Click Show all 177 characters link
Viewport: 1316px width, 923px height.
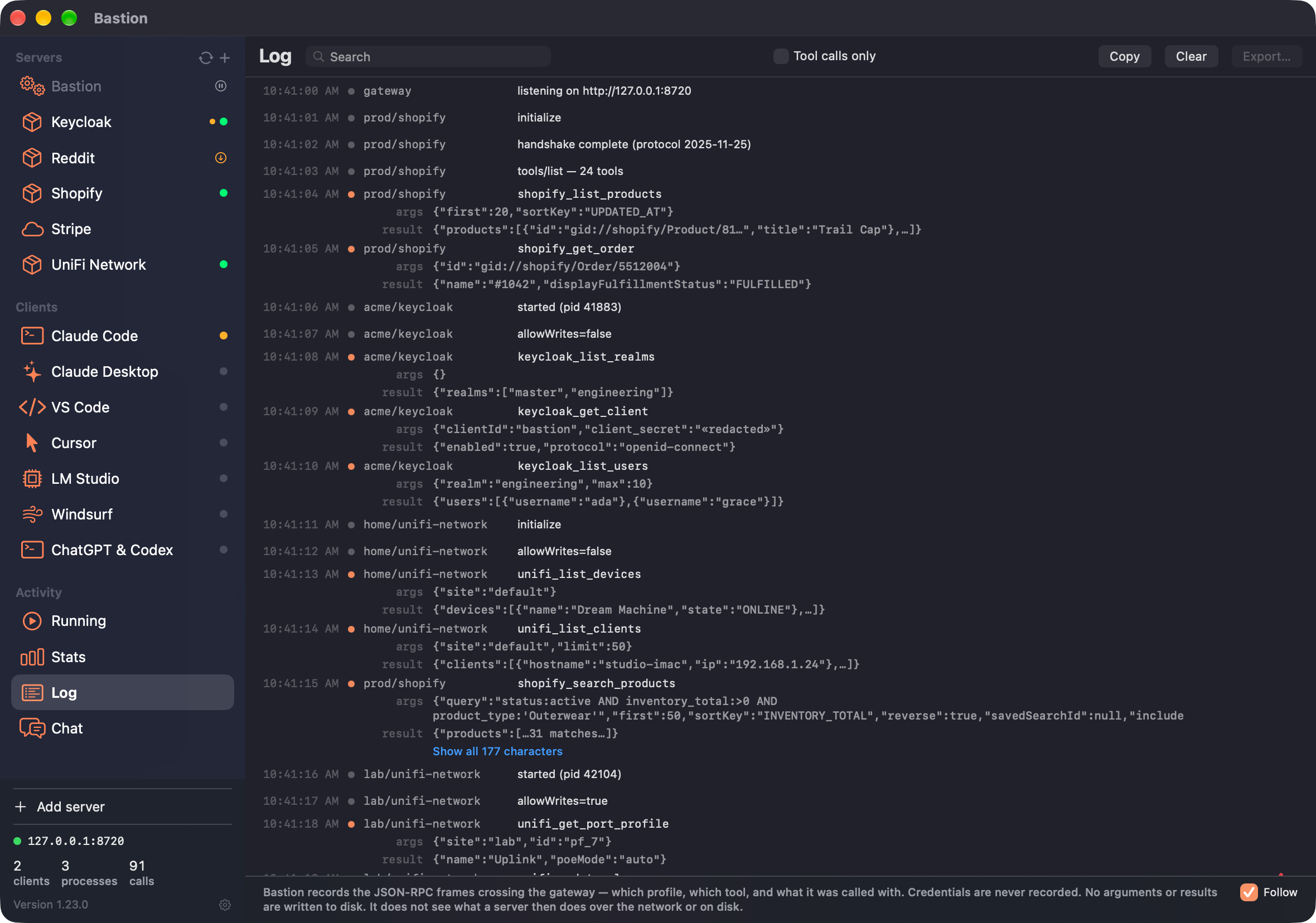tap(497, 751)
